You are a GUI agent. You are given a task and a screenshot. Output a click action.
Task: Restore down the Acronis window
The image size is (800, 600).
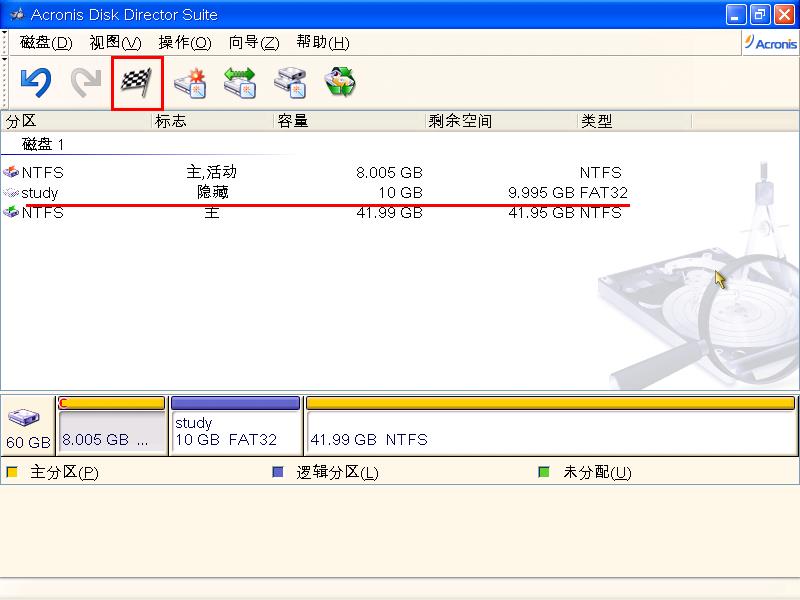click(760, 14)
